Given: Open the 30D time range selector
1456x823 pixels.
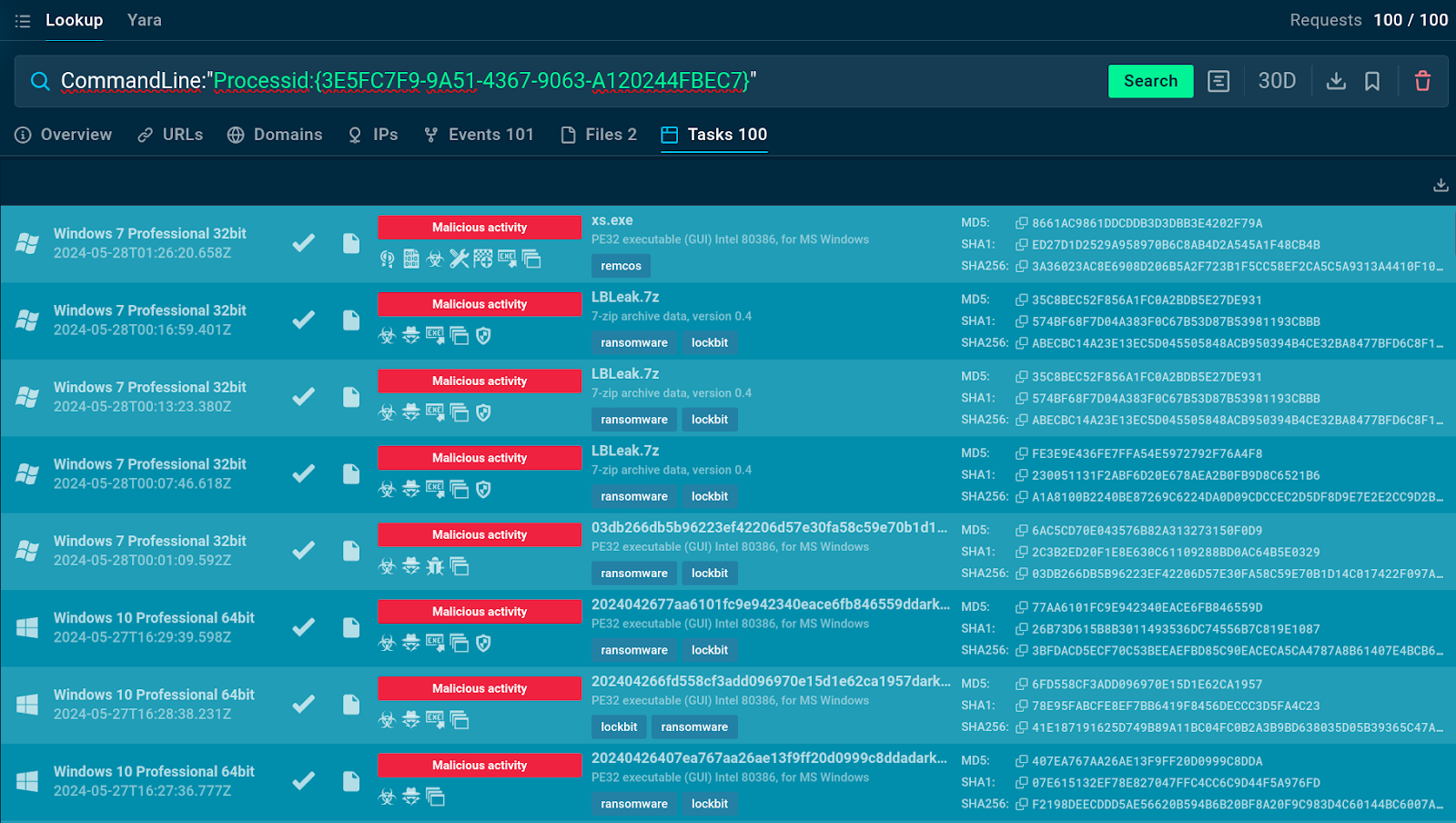Looking at the screenshot, I should pos(1277,81).
